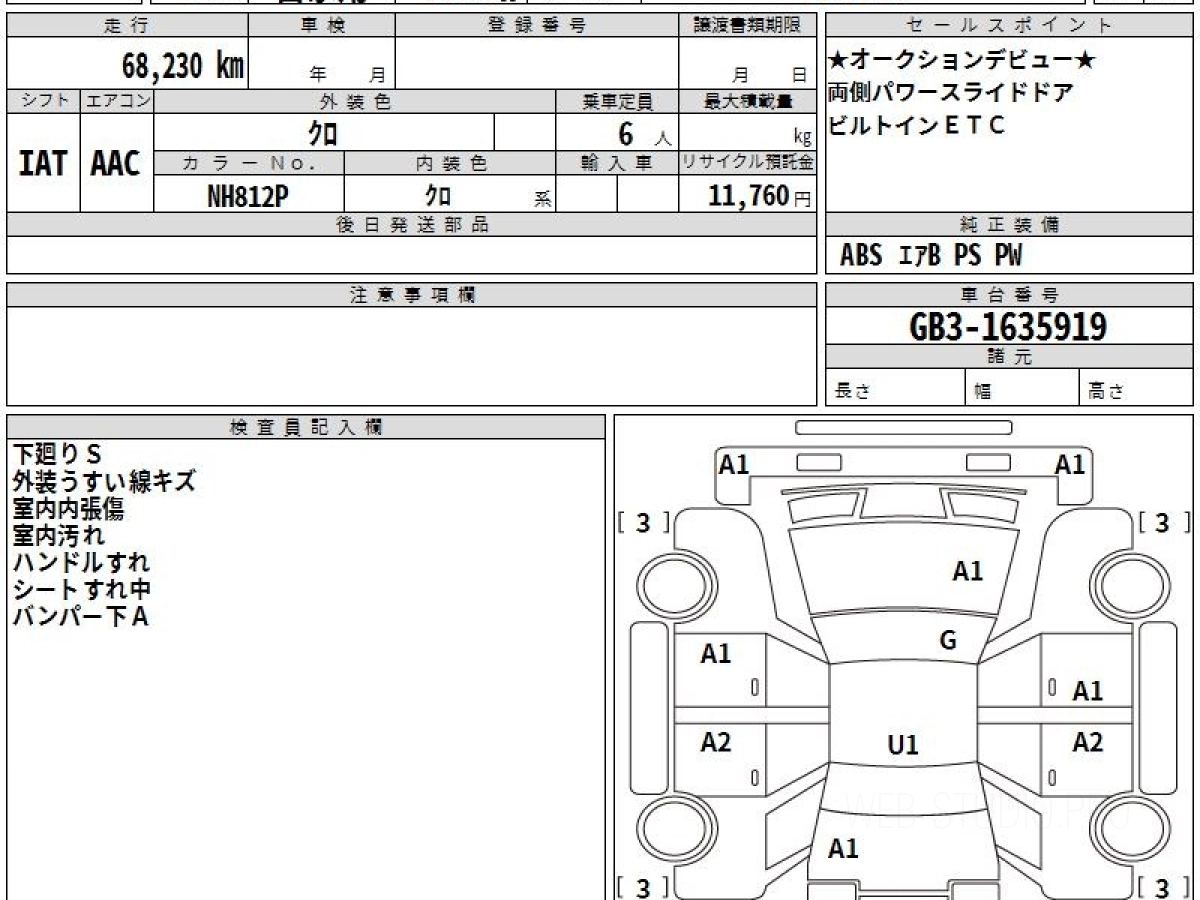Select the セールスポイント header

tap(1010, 26)
